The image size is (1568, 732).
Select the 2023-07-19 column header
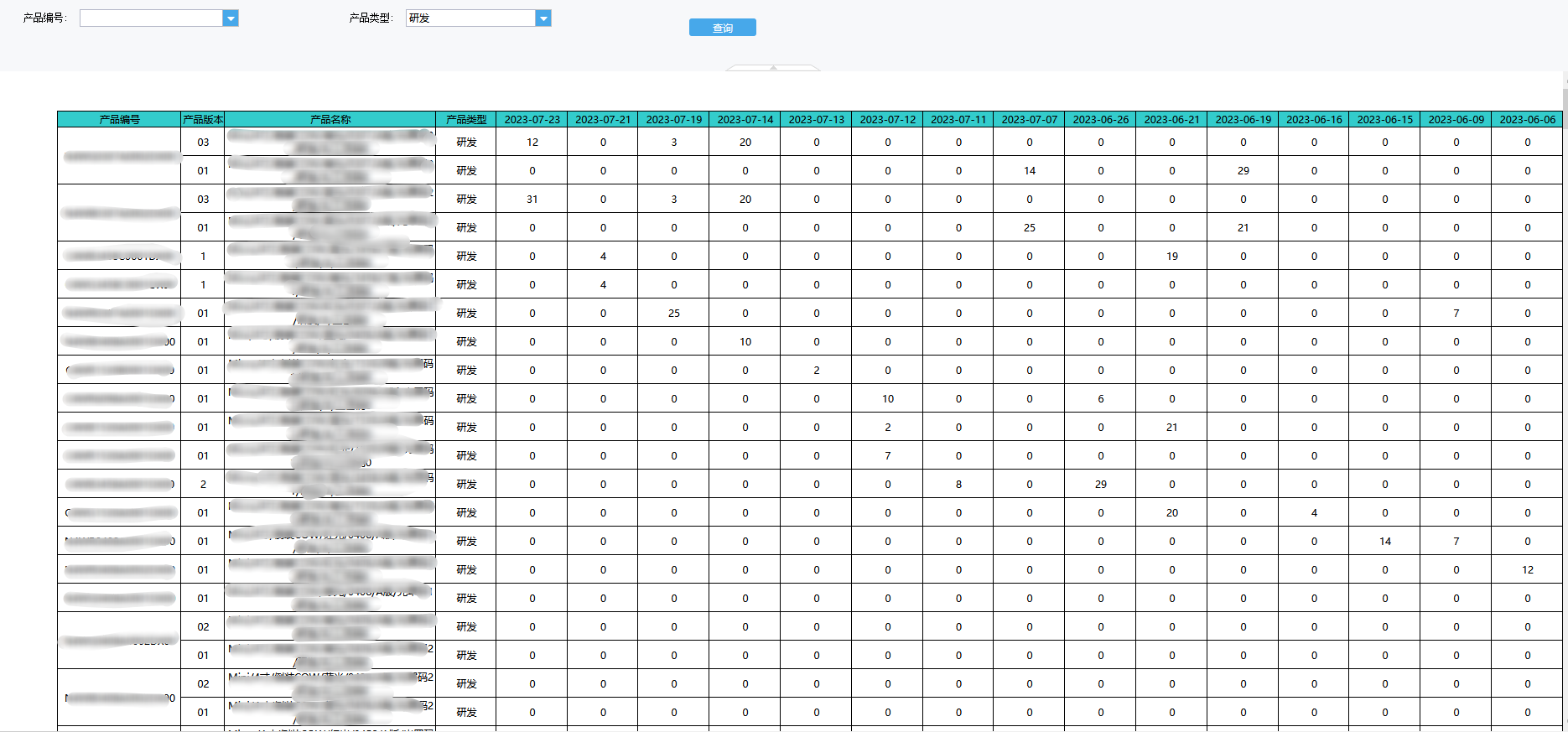pos(674,119)
